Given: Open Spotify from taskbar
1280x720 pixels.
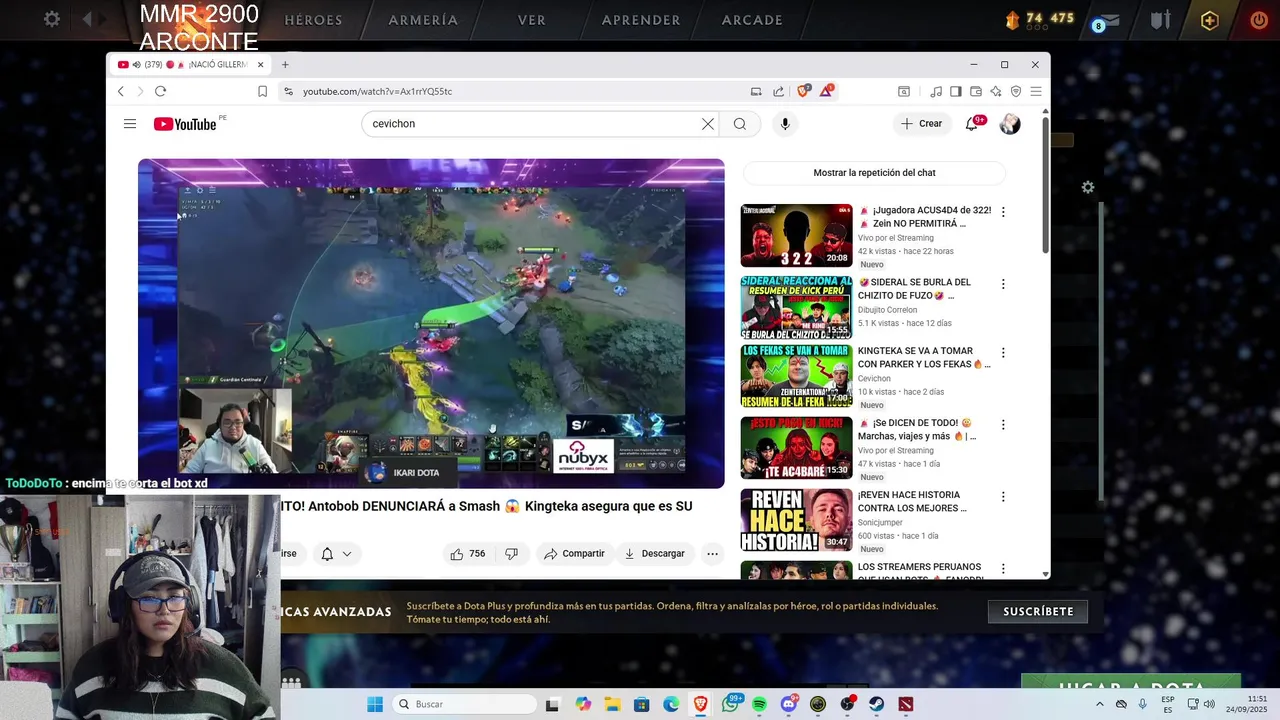Looking at the screenshot, I should pyautogui.click(x=759, y=704).
